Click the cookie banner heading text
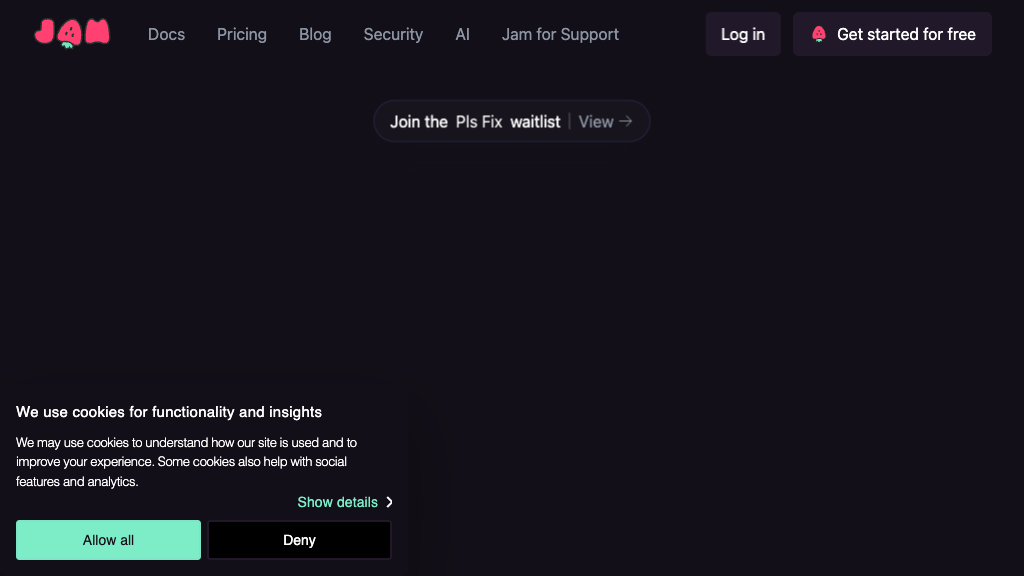Image resolution: width=1024 pixels, height=576 pixels. click(x=169, y=412)
